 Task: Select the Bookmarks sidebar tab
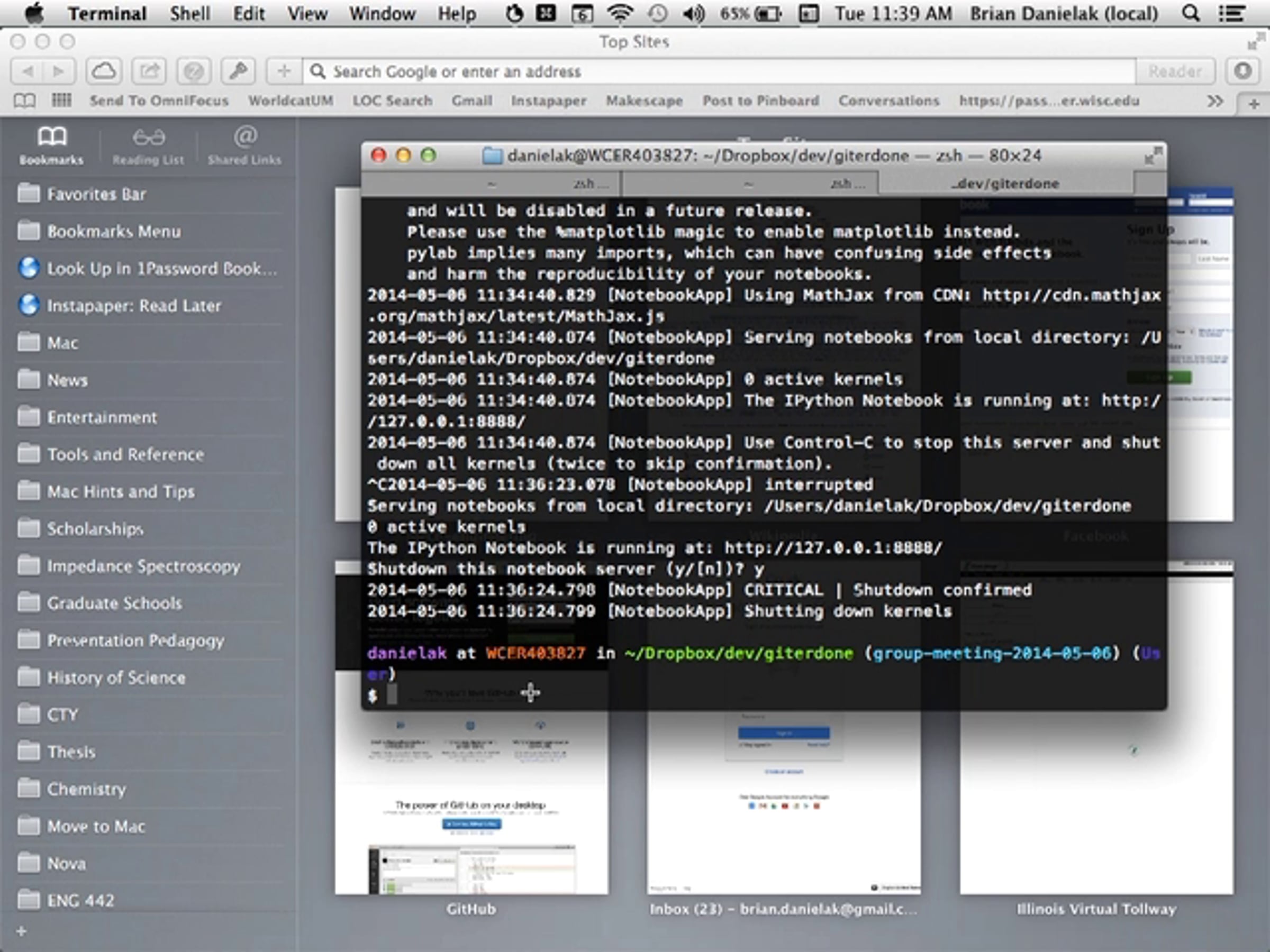point(52,147)
